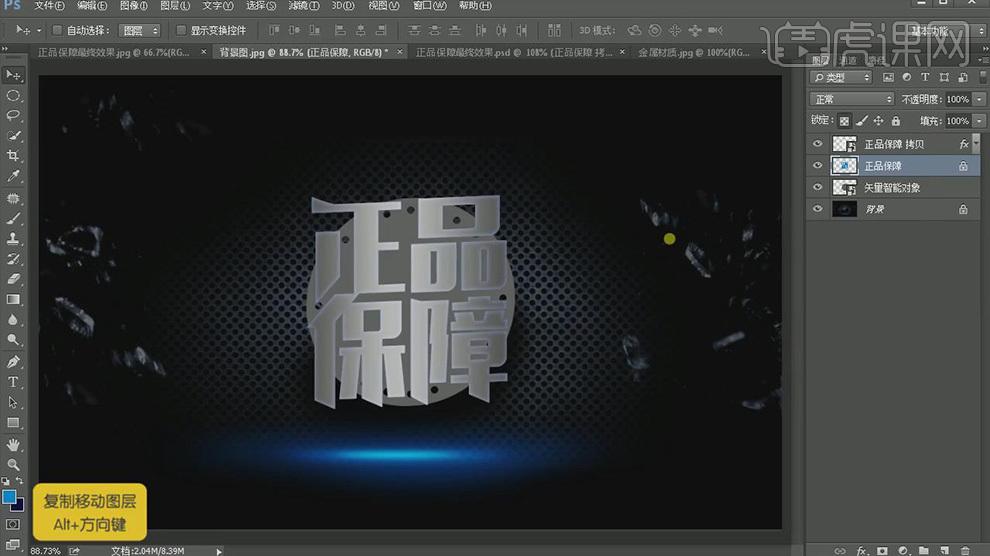Select the Eyedropper tool
Image resolution: width=990 pixels, height=556 pixels.
13,176
